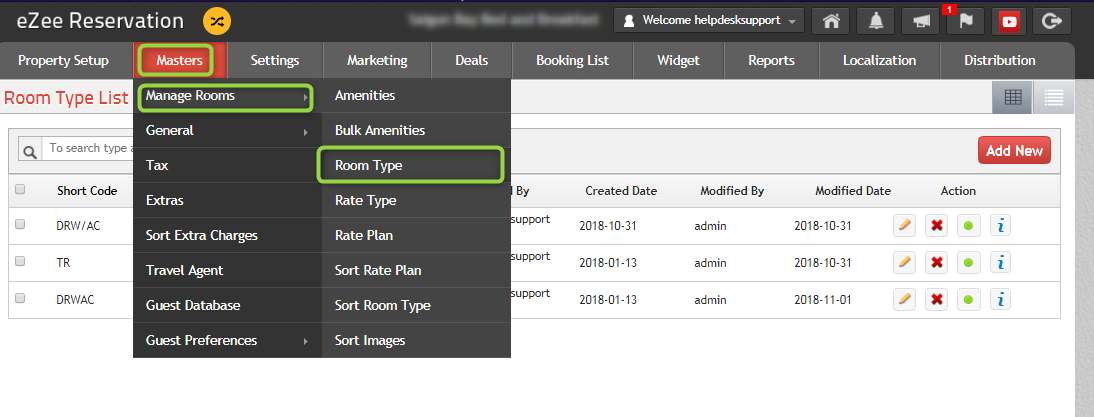Select Guest Database menu item

click(x=227, y=305)
